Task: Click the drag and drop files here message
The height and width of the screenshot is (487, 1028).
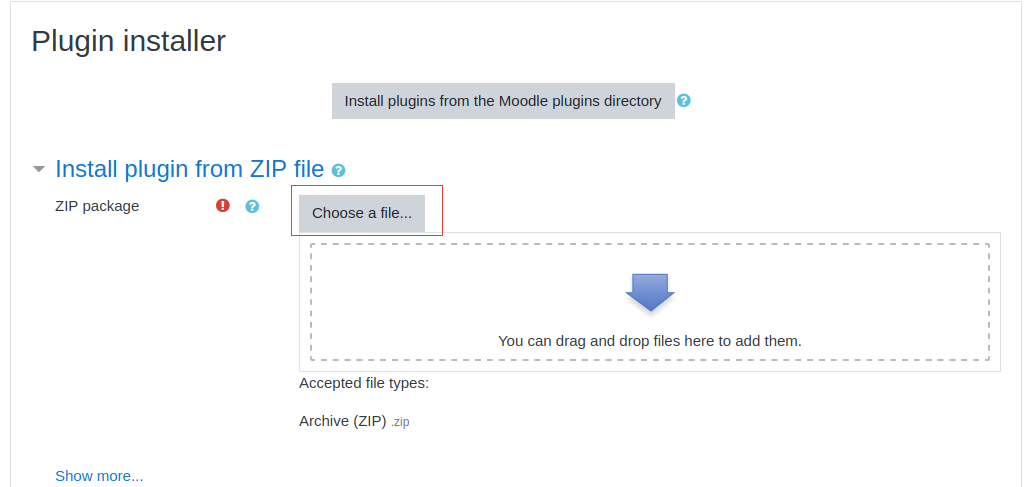Action: pos(650,341)
